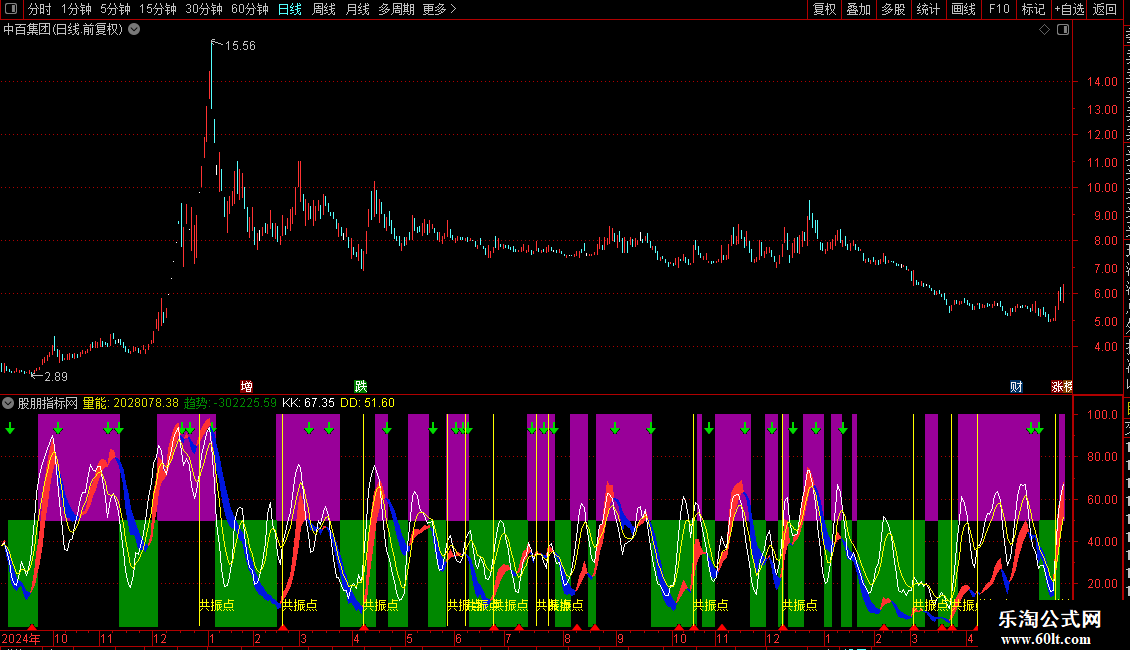Expand the 更多 periods menu
Image resolution: width=1130 pixels, height=650 pixels.
pyautogui.click(x=440, y=9)
